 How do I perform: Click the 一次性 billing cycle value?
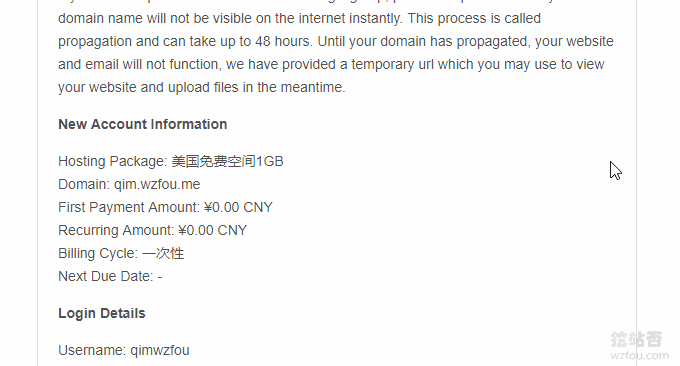[x=163, y=253]
